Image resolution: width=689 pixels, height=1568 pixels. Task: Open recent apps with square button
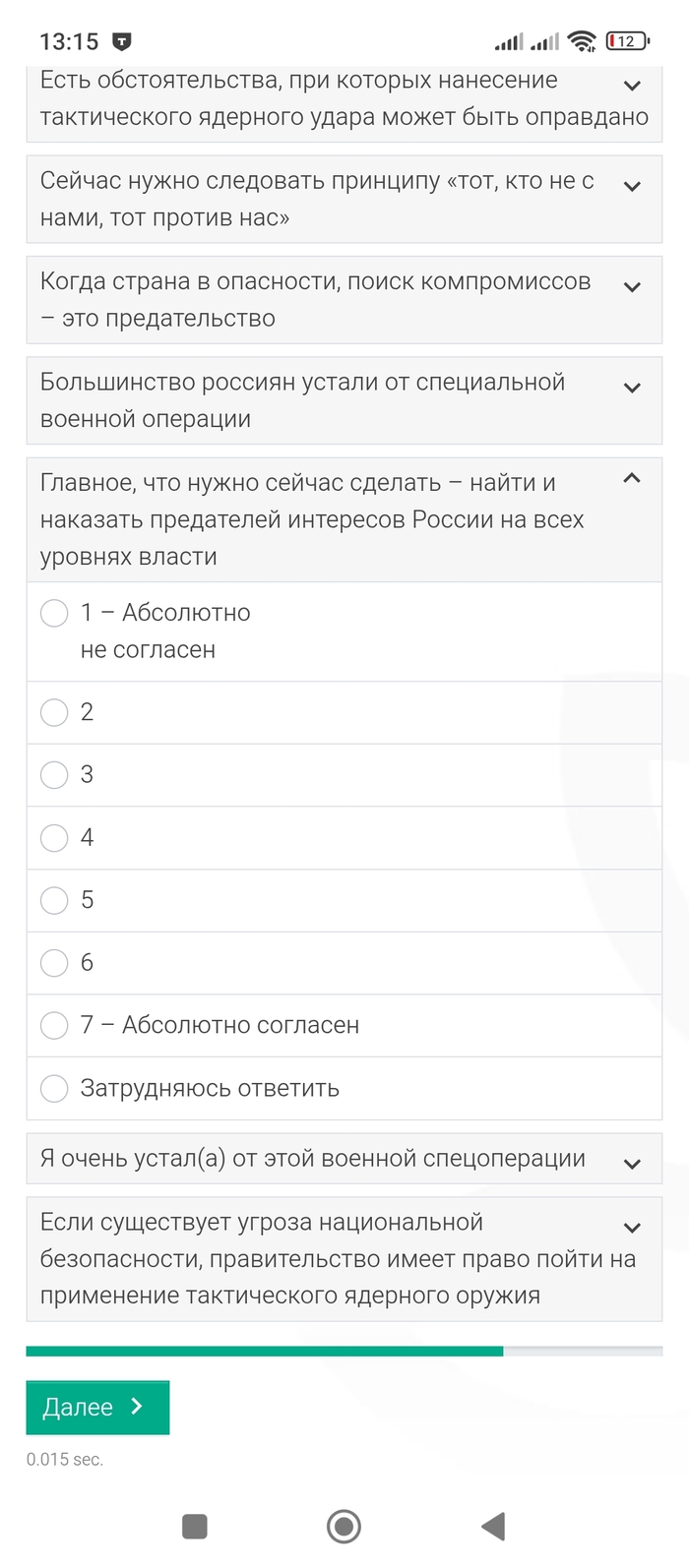click(x=195, y=1526)
